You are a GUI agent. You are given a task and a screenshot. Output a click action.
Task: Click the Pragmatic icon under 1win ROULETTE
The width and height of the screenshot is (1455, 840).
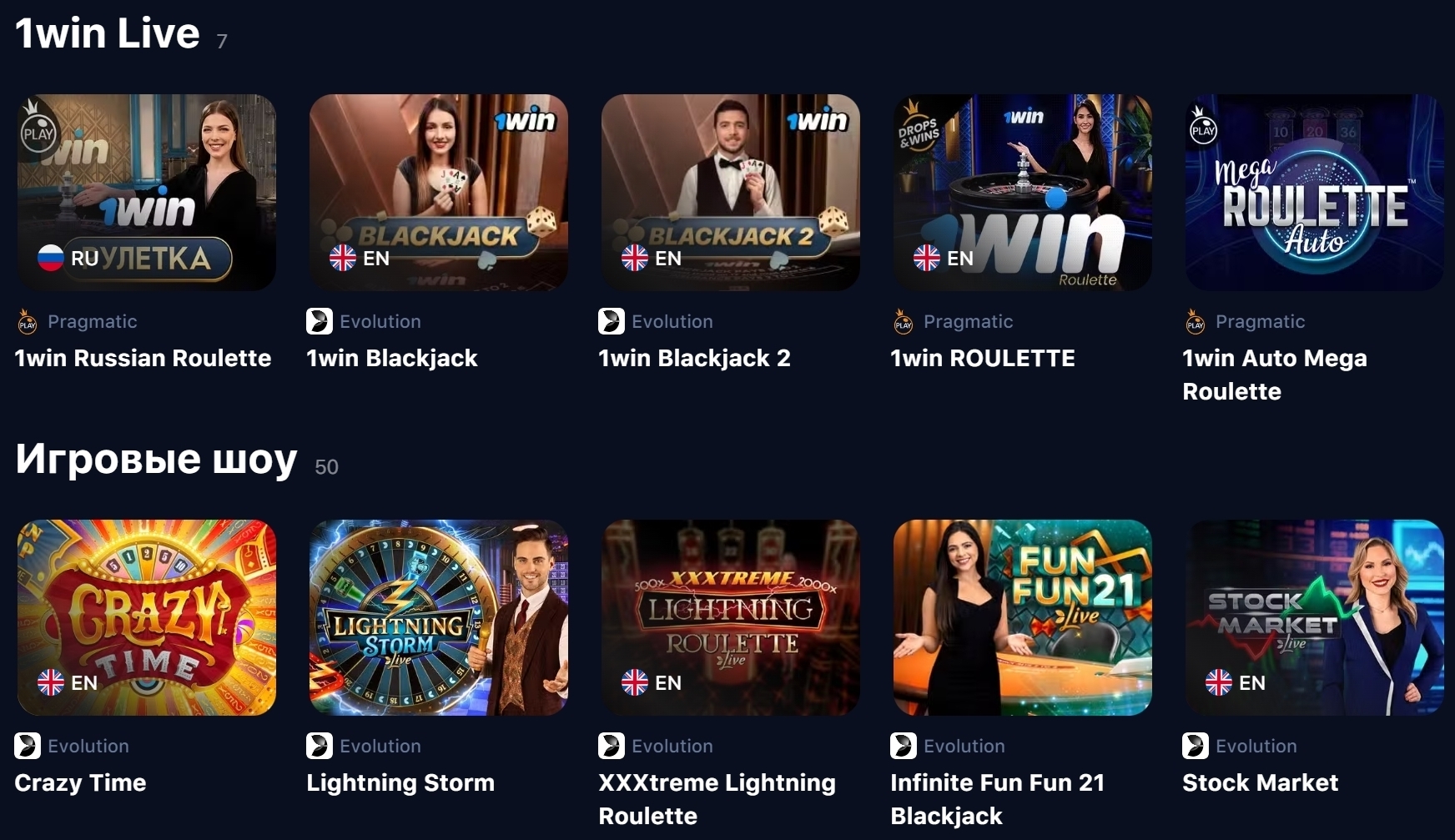click(904, 321)
